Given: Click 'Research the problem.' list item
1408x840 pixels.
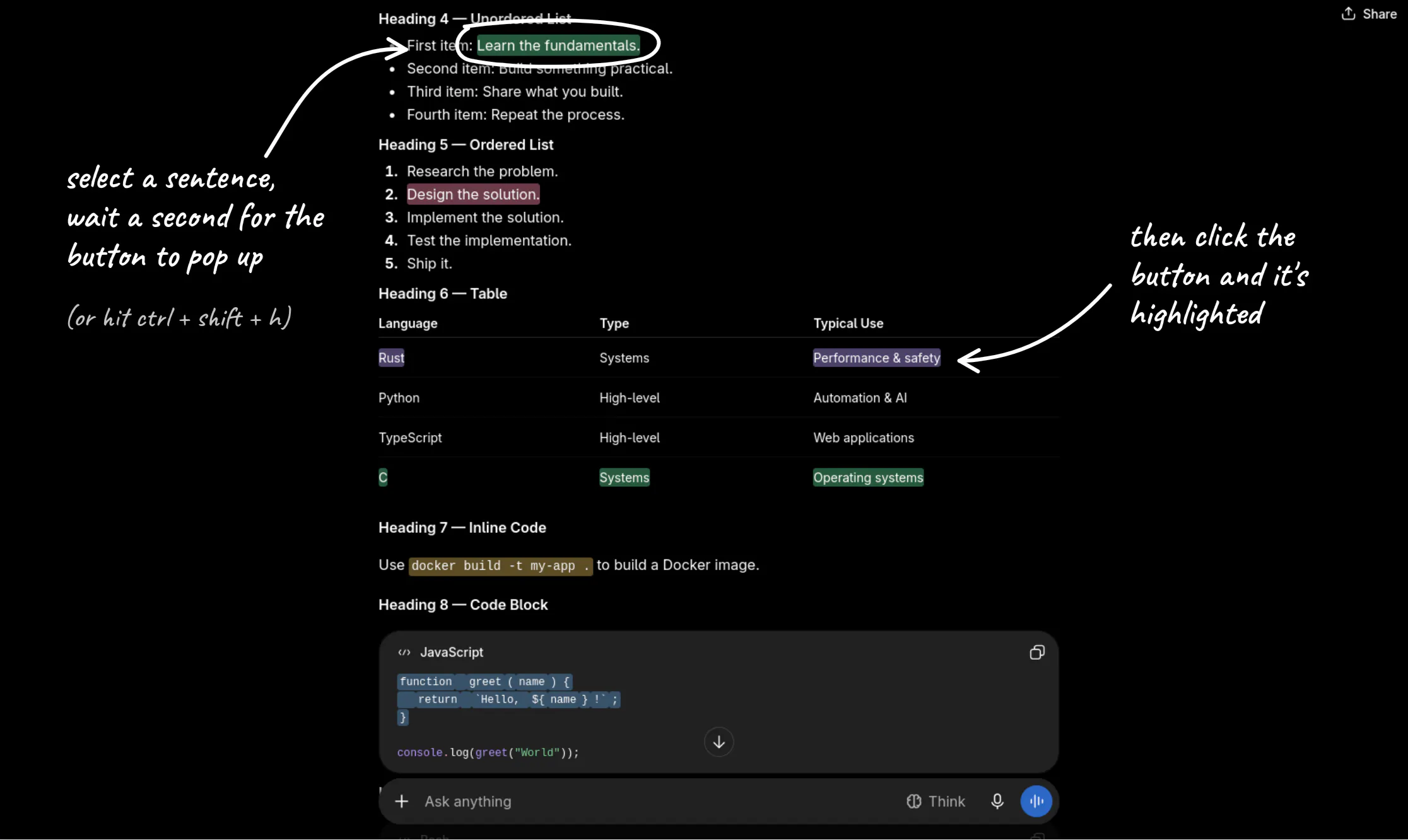Looking at the screenshot, I should 482,172.
